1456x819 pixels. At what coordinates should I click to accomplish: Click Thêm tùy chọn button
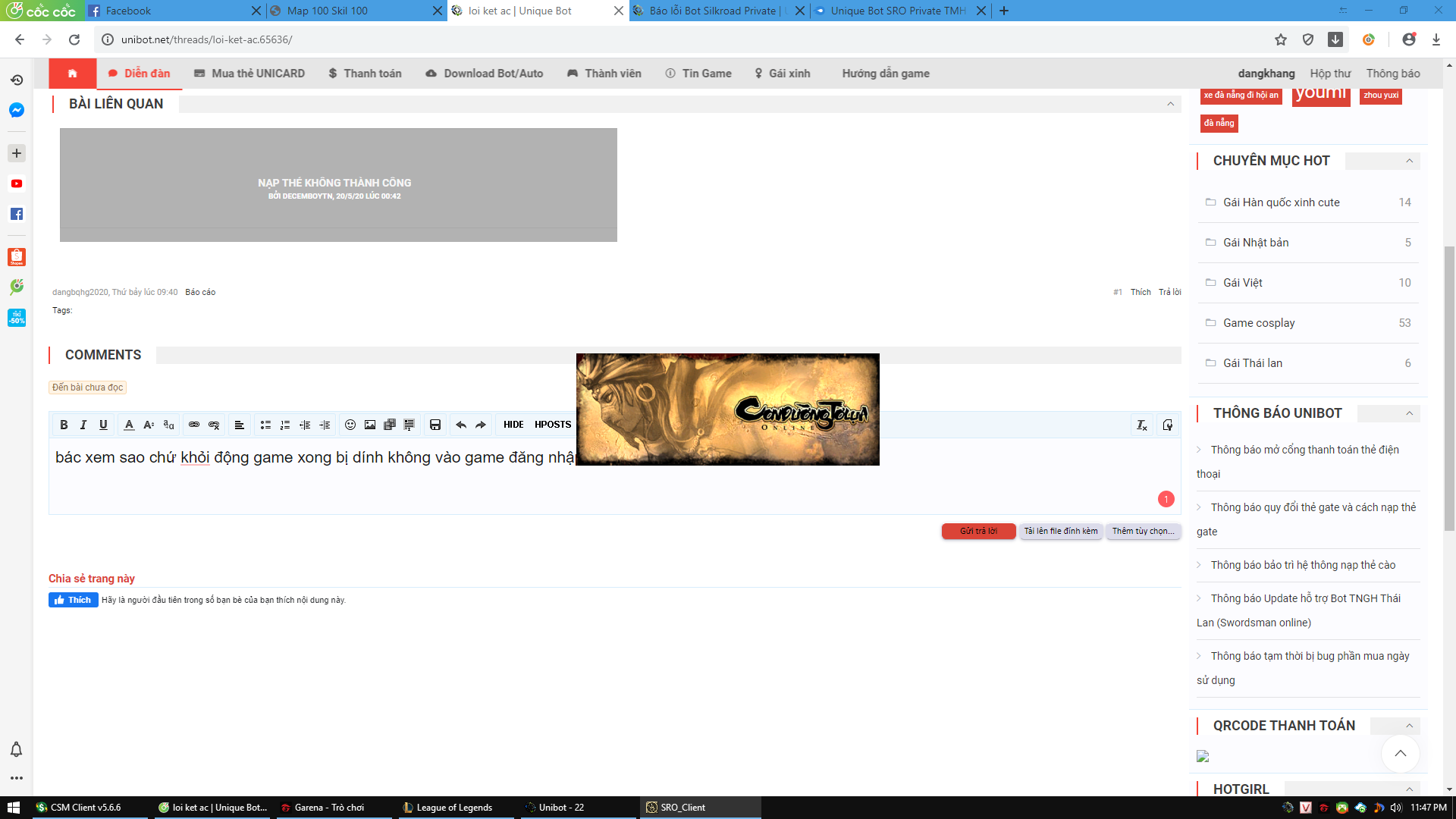1143,531
